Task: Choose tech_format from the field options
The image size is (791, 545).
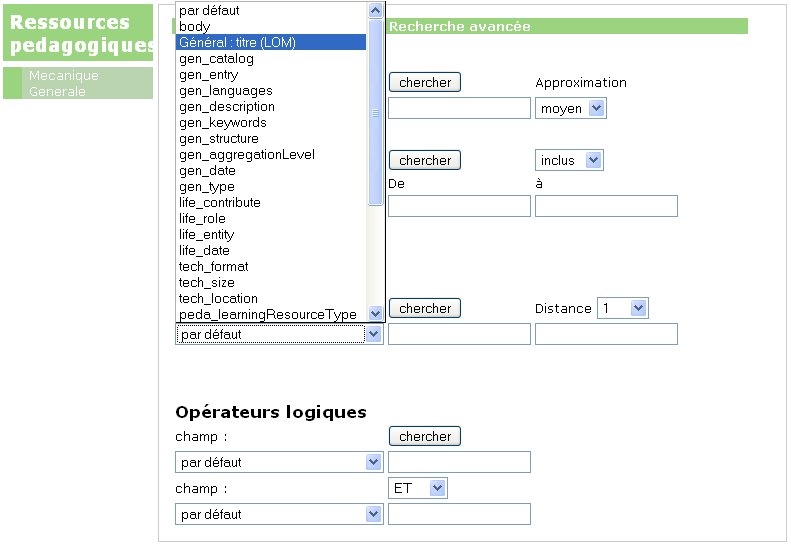Action: (214, 267)
